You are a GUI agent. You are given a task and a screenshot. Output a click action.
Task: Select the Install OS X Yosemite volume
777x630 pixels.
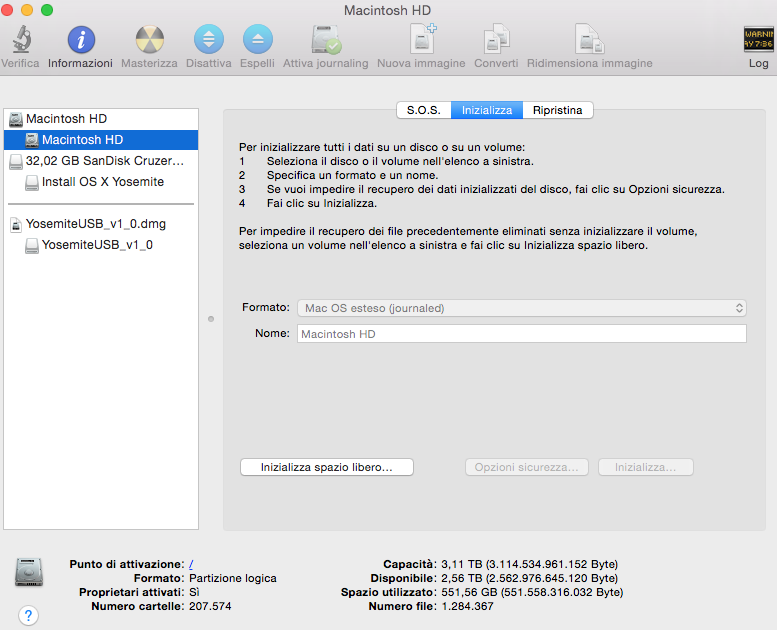[101, 182]
